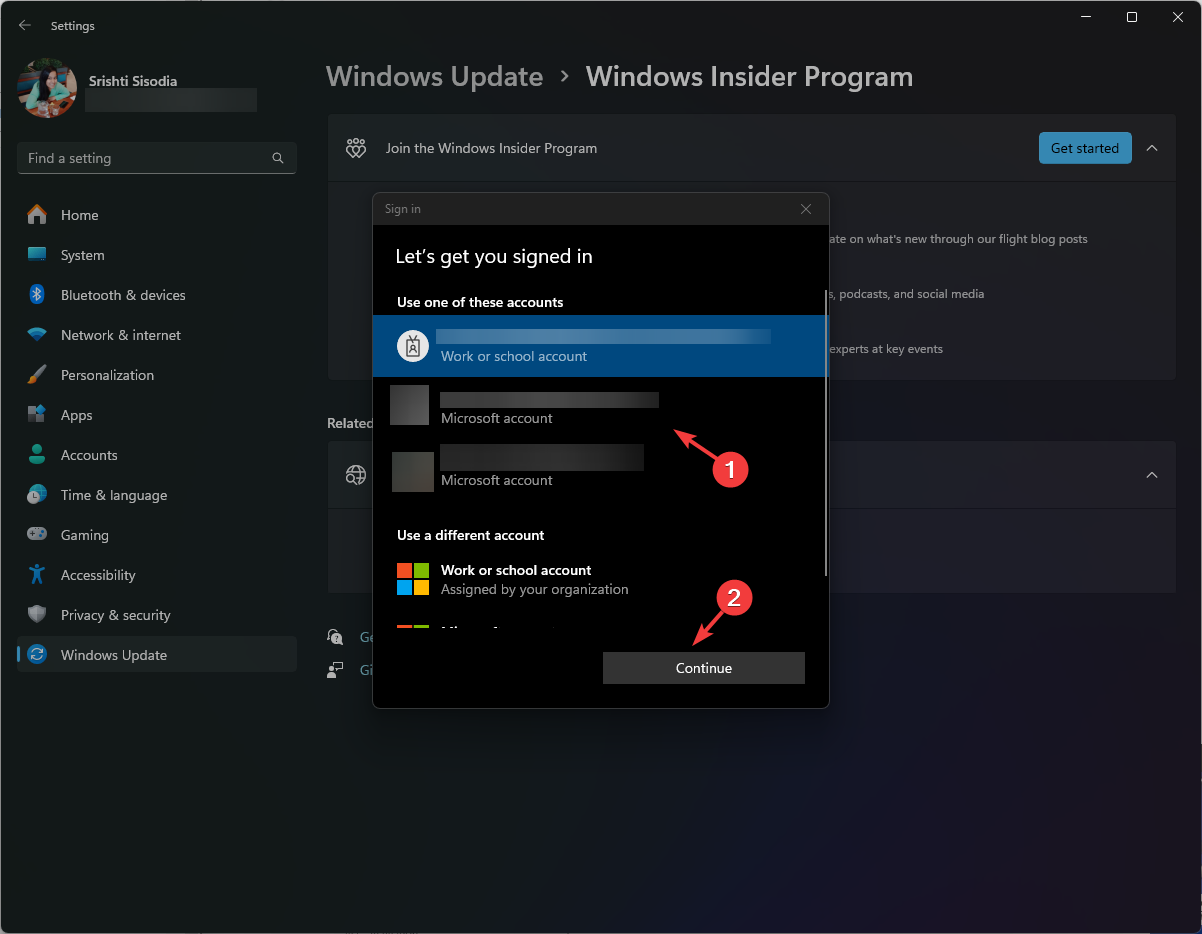Click the search magnifier in Find a setting
1202x934 pixels.
point(277,158)
